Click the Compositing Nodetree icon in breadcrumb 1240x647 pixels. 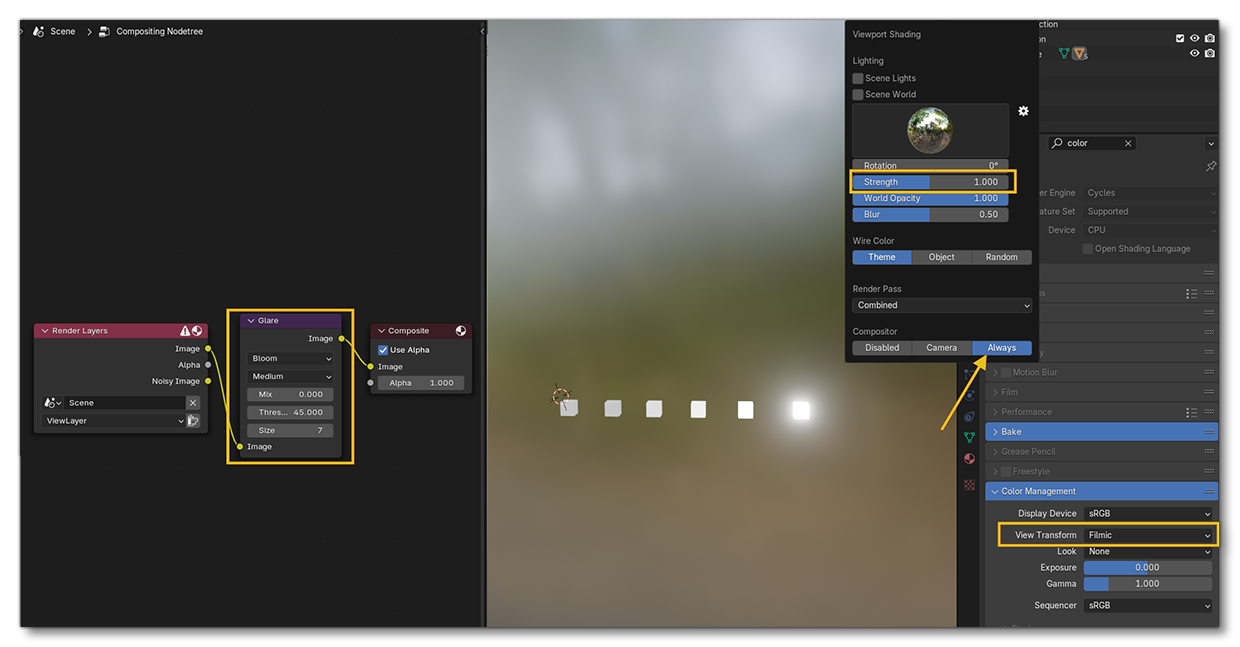point(103,31)
